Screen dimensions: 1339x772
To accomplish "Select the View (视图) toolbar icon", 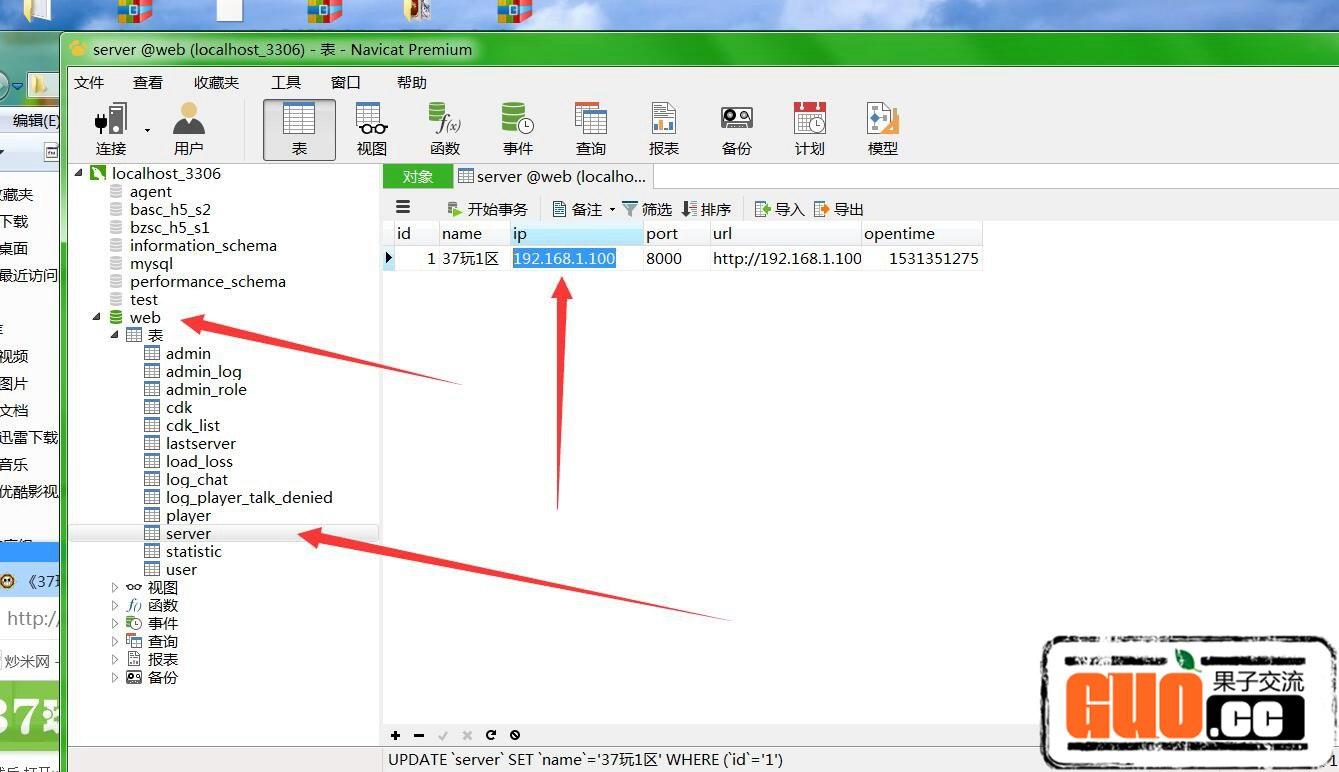I will 372,129.
